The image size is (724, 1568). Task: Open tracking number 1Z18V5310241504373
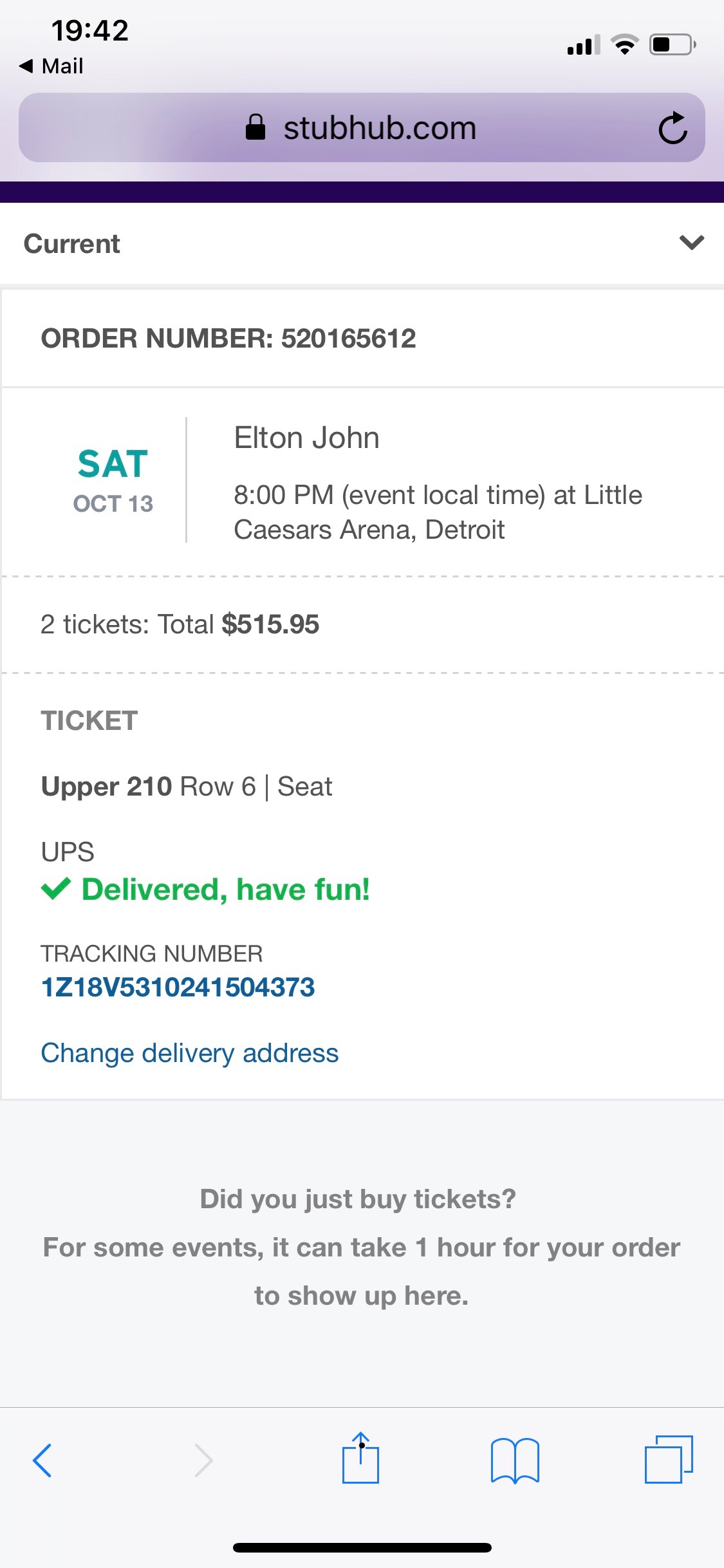pyautogui.click(x=178, y=987)
